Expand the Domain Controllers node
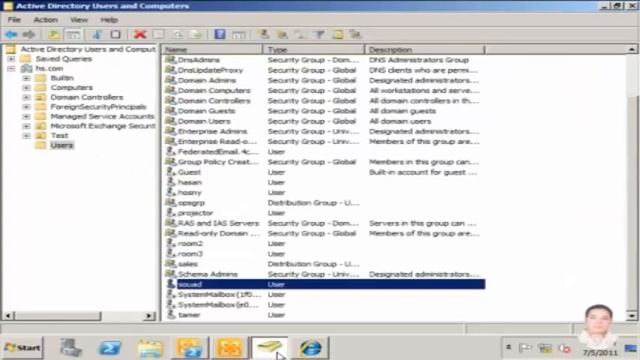This screenshot has height=360, width=640. 27,97
